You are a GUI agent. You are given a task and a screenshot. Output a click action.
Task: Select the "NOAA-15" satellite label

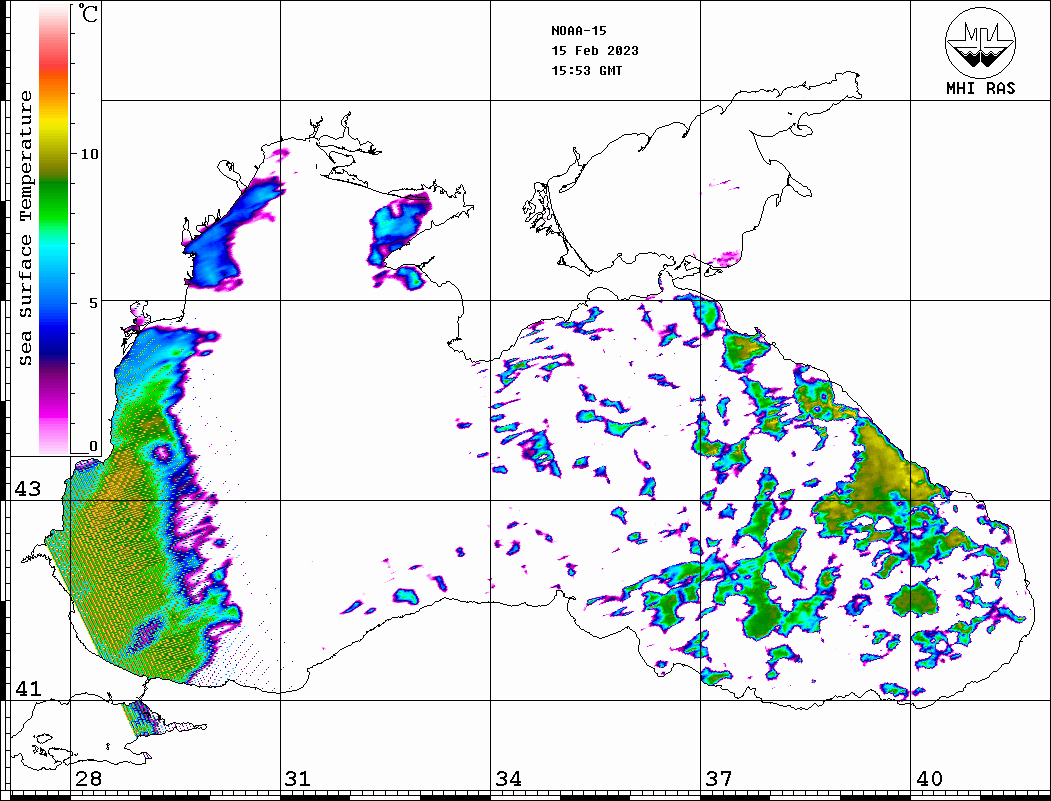point(578,31)
